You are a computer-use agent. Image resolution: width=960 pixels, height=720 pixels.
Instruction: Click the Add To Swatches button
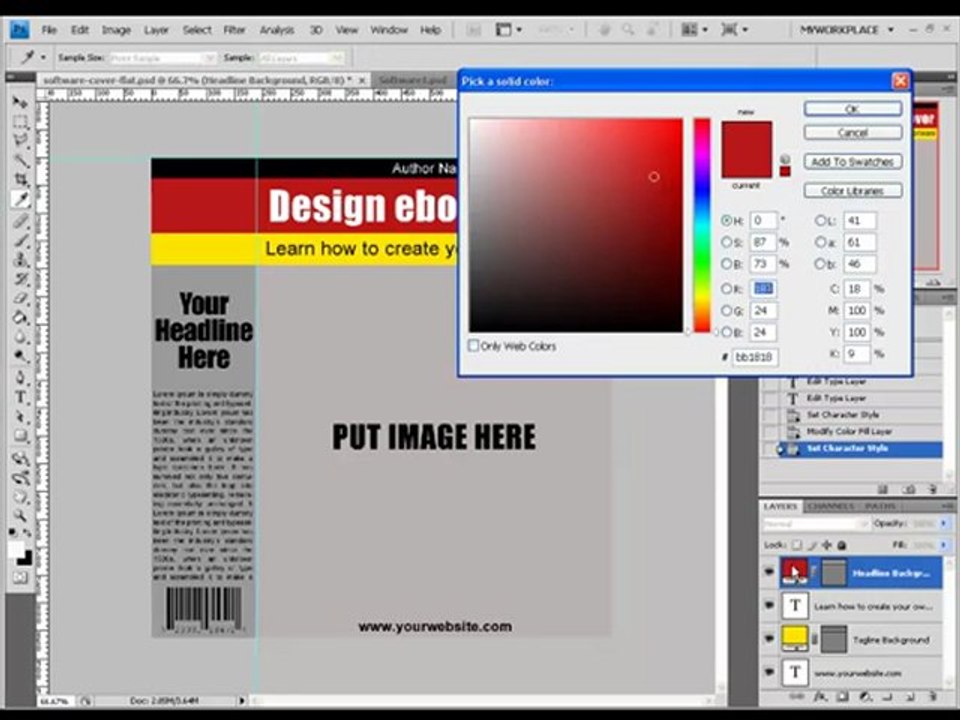tap(852, 162)
